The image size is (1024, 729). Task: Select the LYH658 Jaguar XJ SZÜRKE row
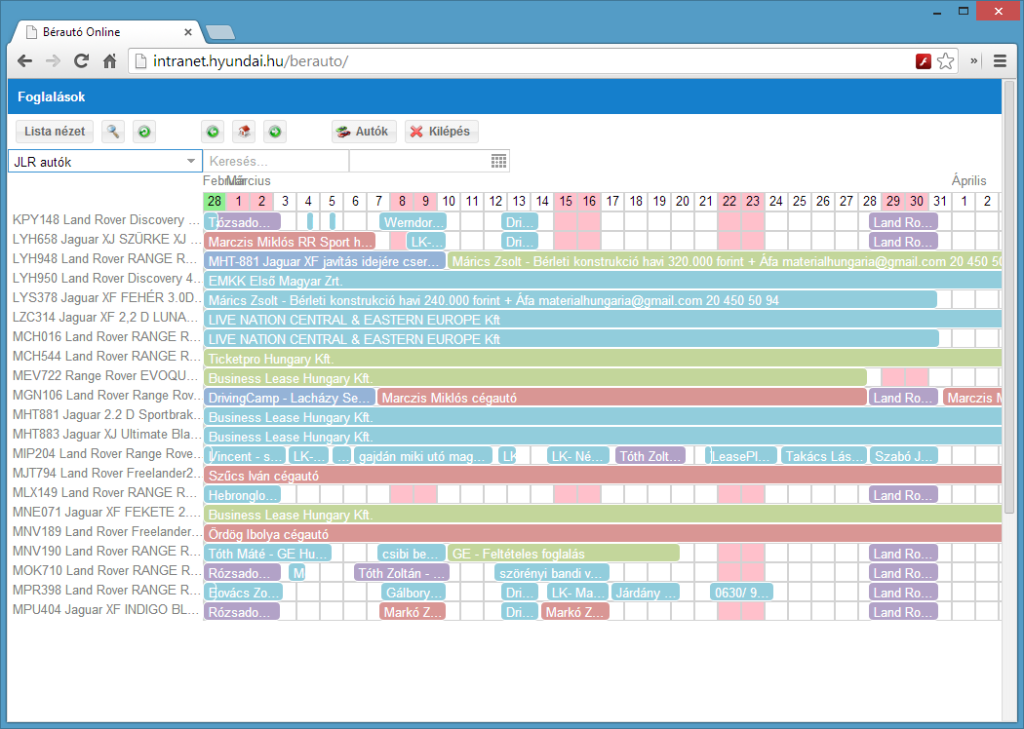point(106,240)
